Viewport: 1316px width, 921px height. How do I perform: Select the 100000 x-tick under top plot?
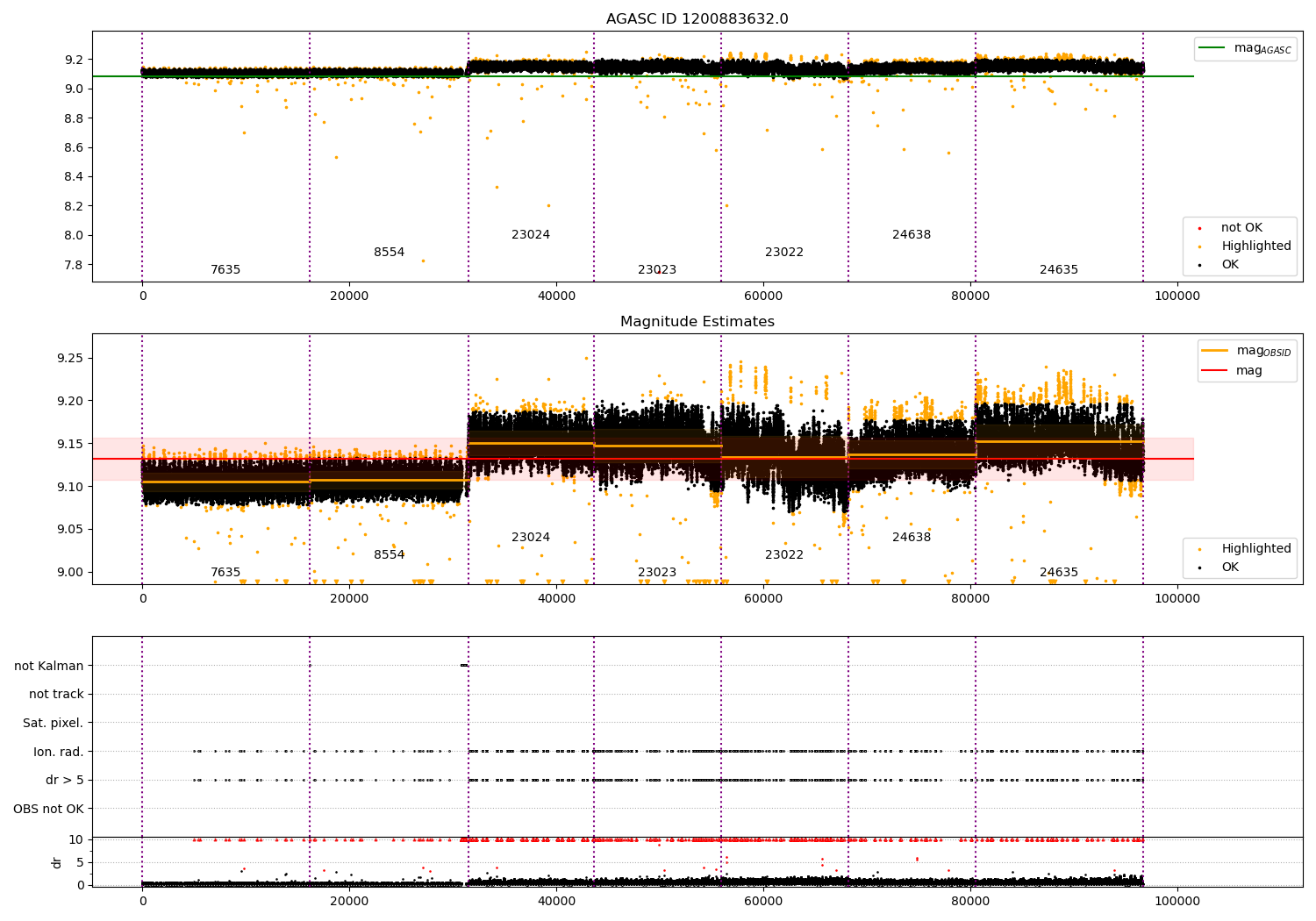pyautogui.click(x=1177, y=296)
